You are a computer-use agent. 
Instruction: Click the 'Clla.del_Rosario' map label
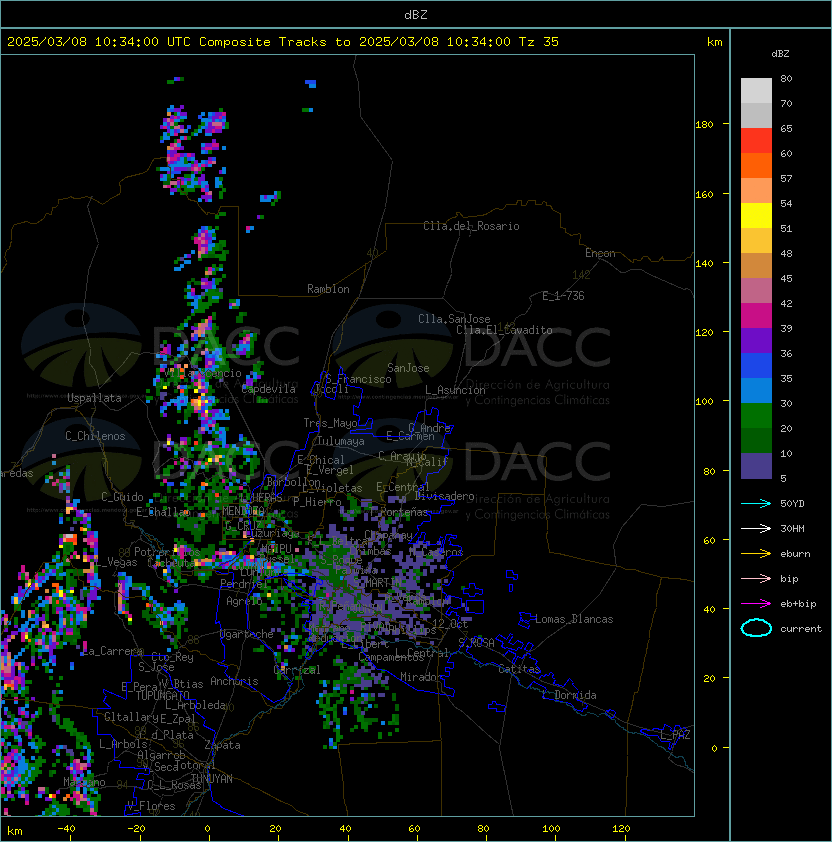(x=471, y=226)
